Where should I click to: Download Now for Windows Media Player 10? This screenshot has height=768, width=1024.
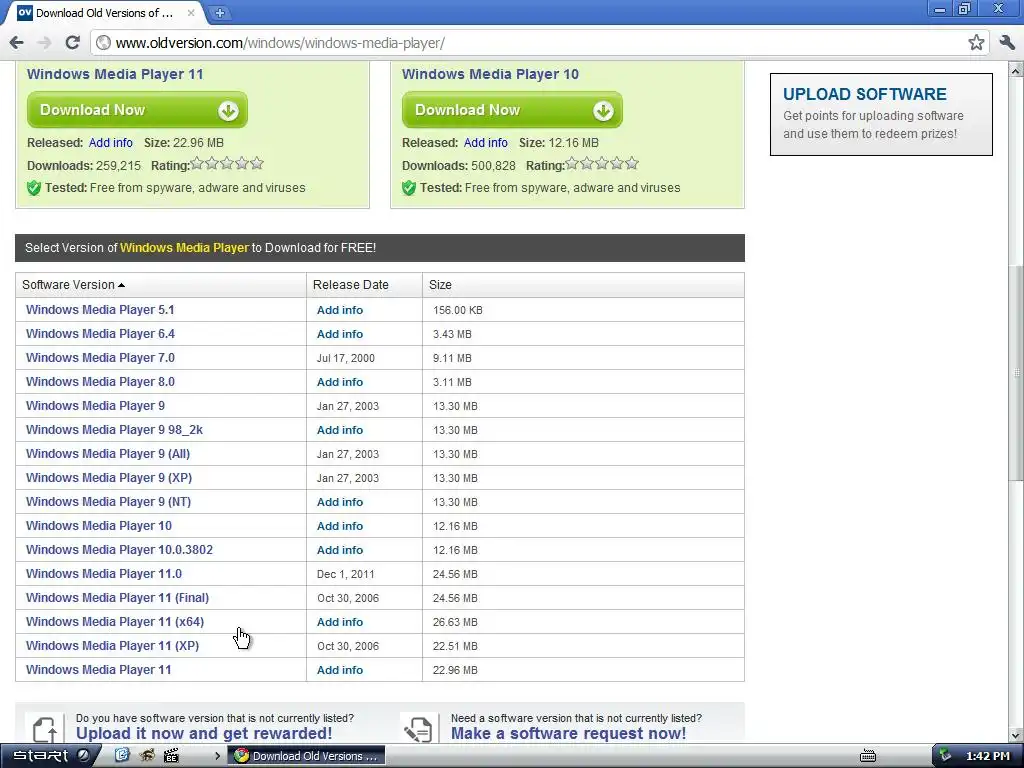pos(512,110)
